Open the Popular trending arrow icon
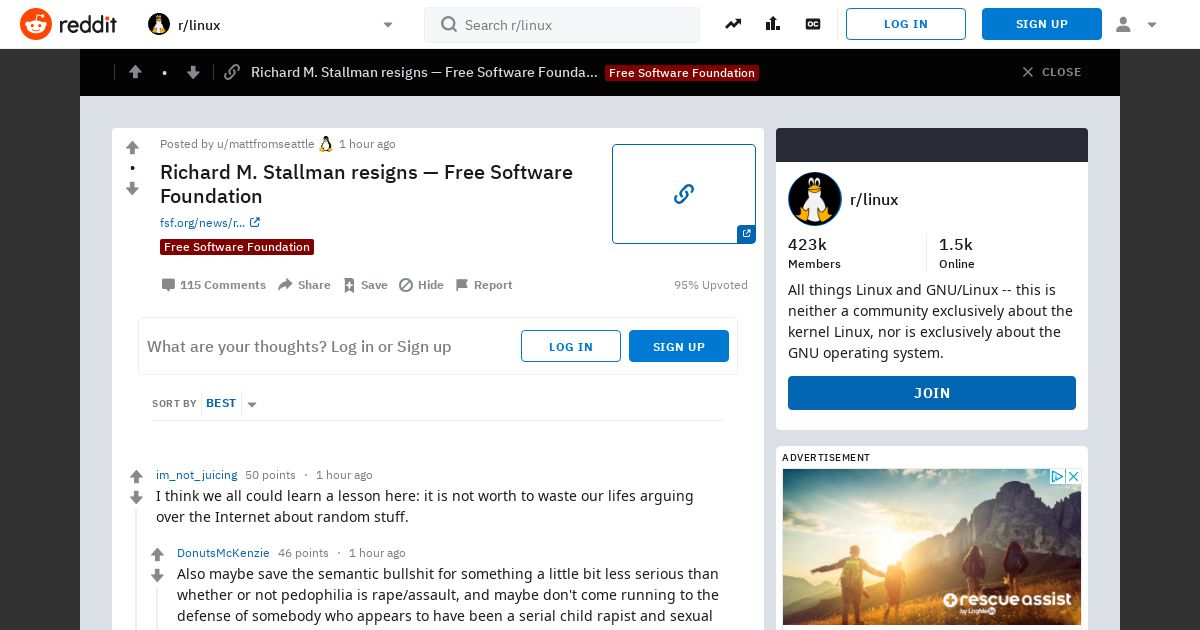1200x630 pixels. coord(733,24)
